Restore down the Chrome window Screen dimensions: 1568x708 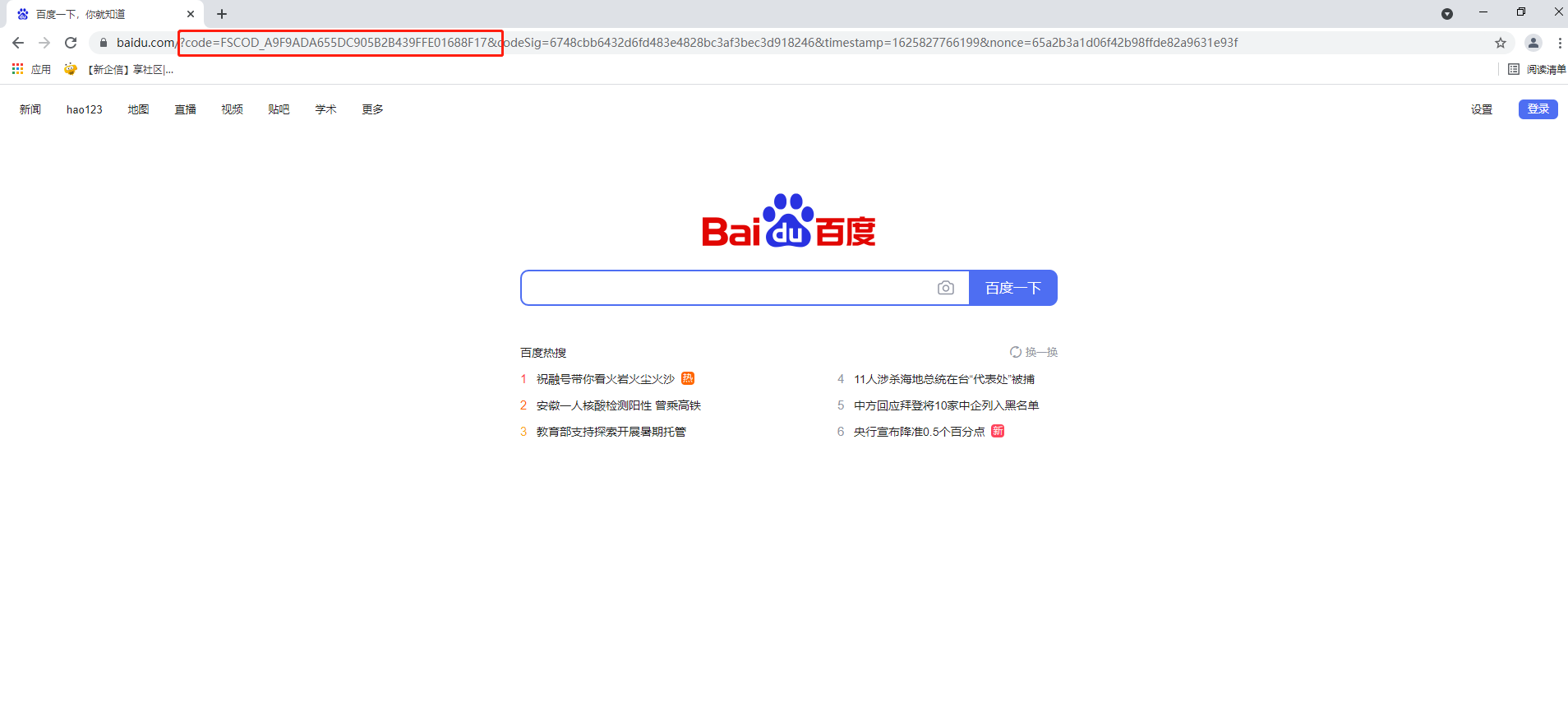pos(1521,12)
